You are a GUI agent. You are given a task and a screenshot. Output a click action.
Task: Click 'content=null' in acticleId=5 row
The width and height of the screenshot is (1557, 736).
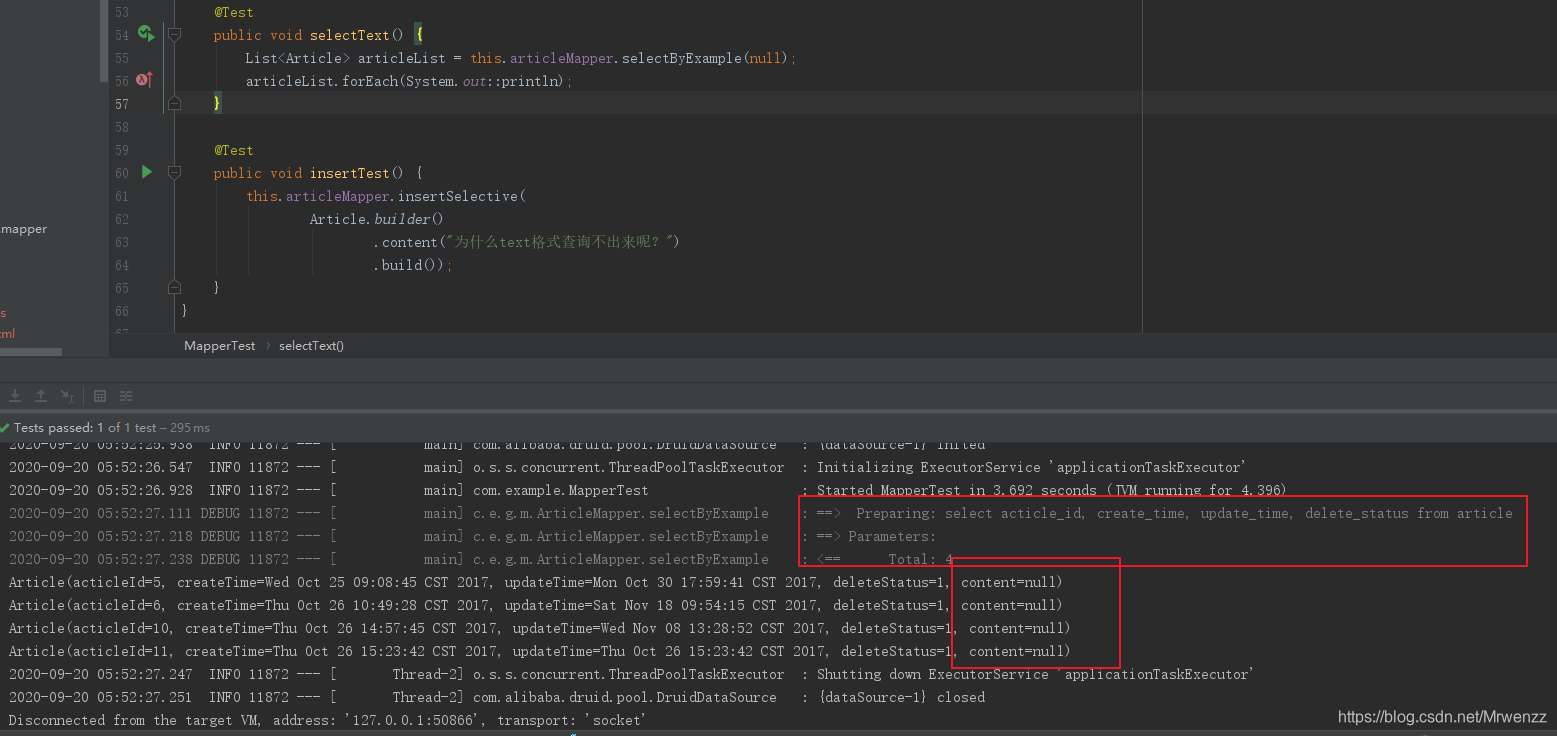pyautogui.click(x=1008, y=582)
